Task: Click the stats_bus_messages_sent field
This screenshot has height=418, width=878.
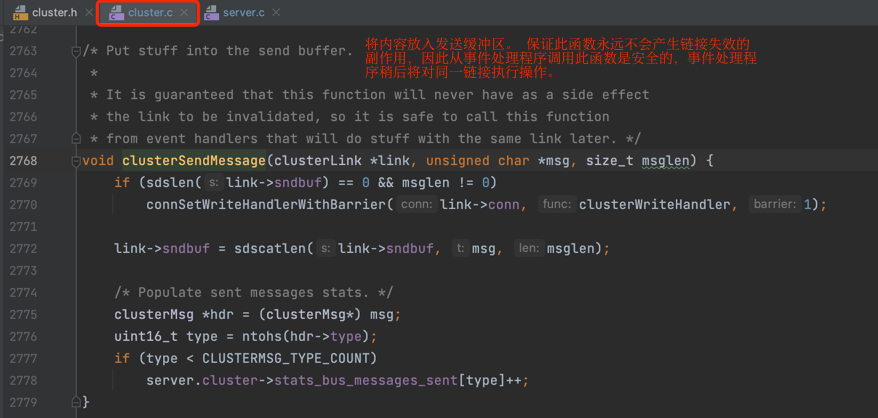Action: click(x=365, y=380)
